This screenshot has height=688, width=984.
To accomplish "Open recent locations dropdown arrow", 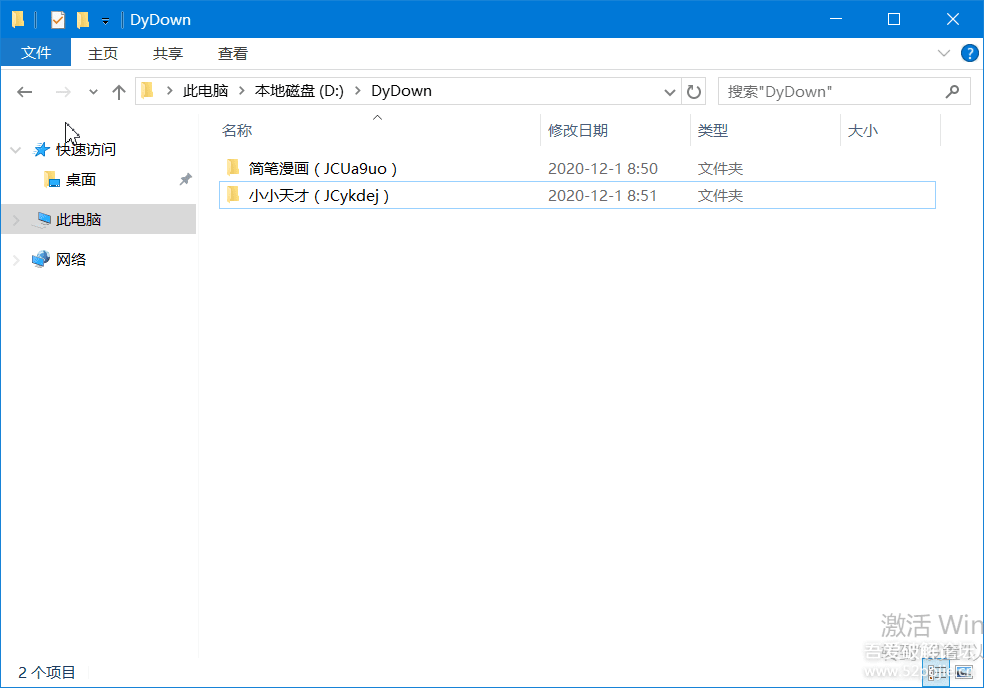I will (x=93, y=92).
